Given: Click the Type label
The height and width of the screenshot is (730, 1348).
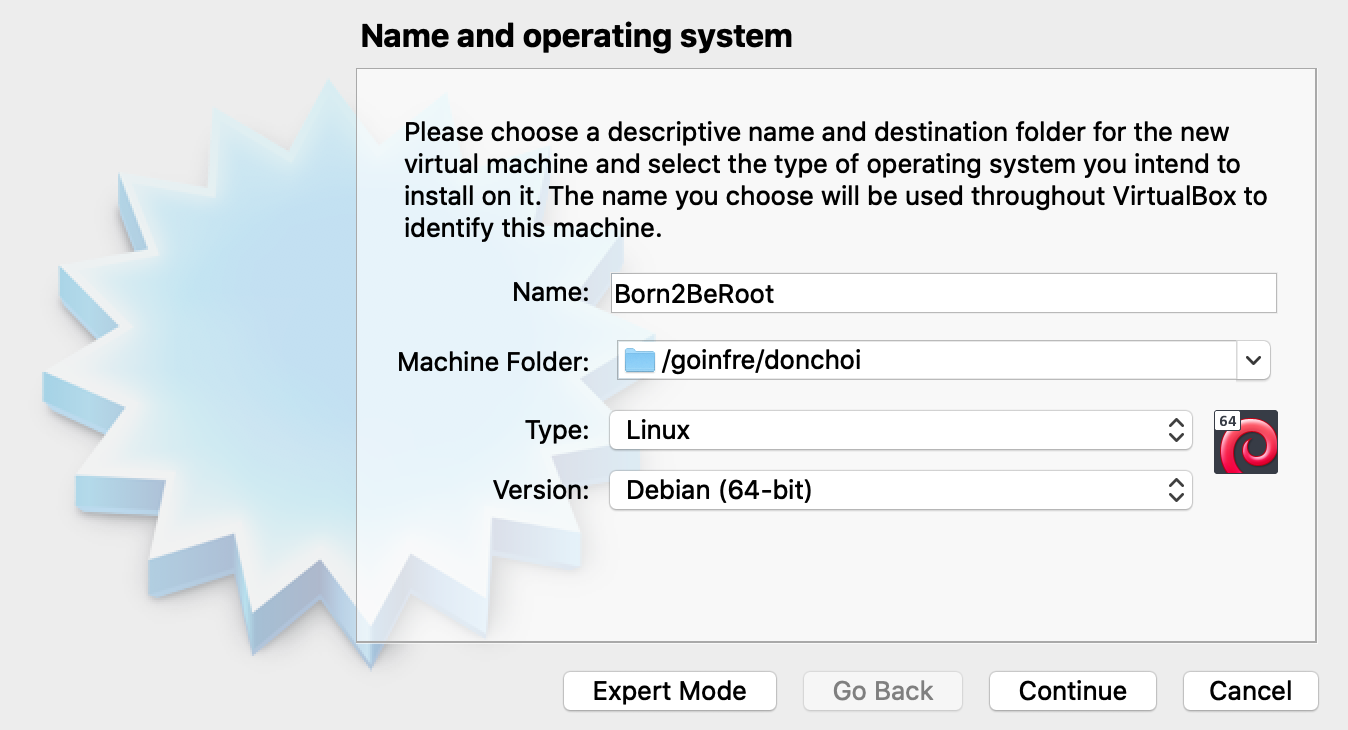Looking at the screenshot, I should click(558, 431).
